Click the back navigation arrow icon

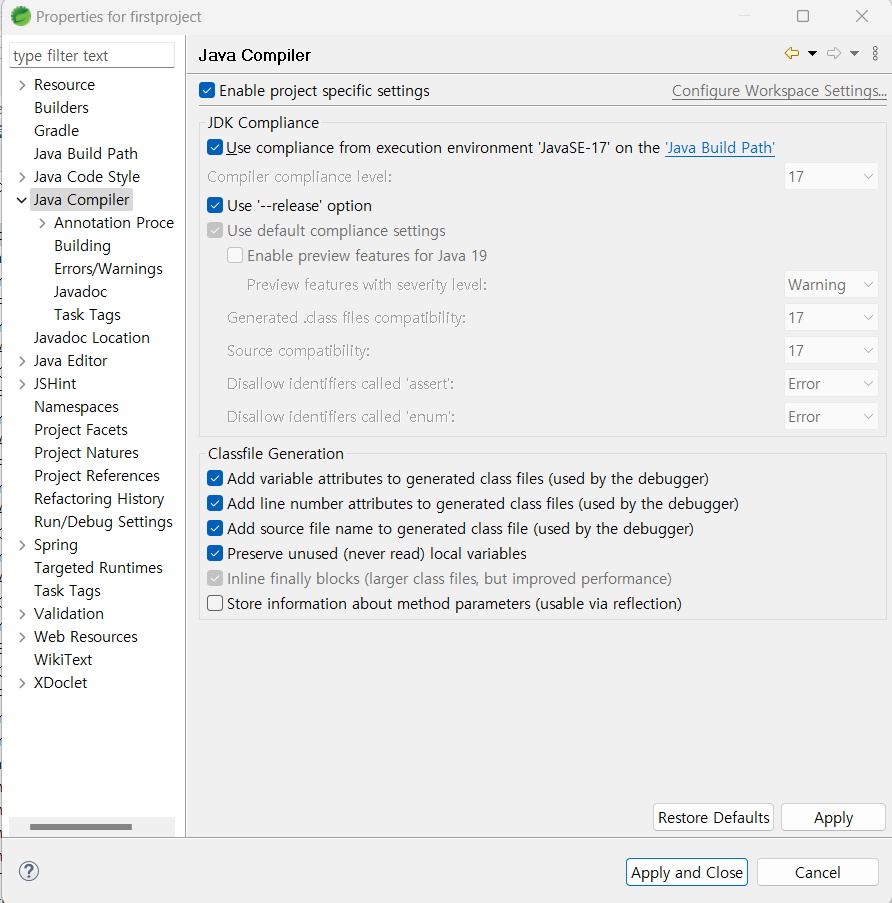[x=792, y=54]
